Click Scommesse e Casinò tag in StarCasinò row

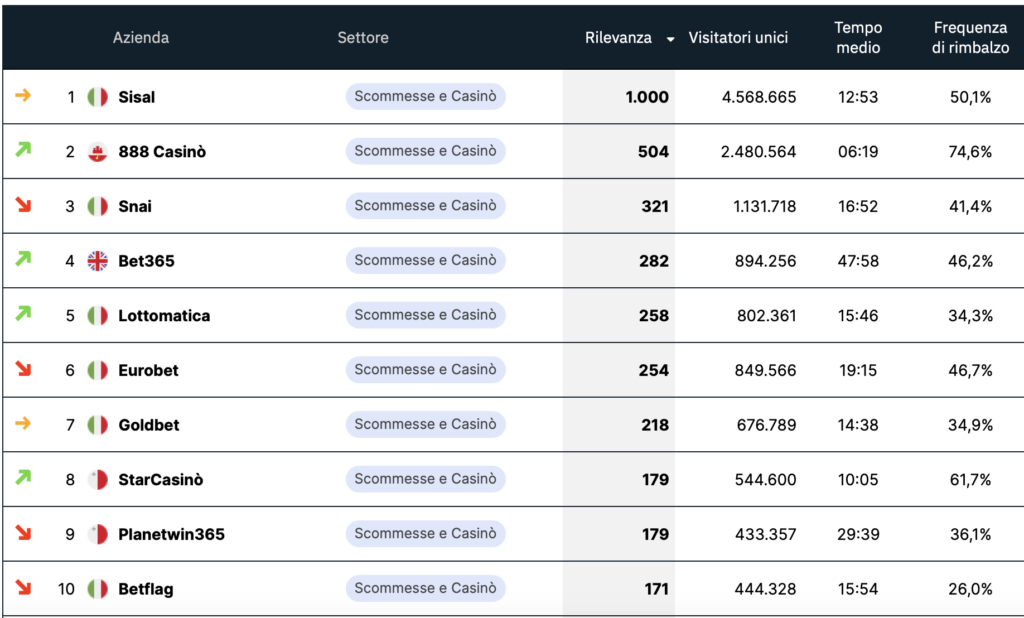(x=425, y=479)
